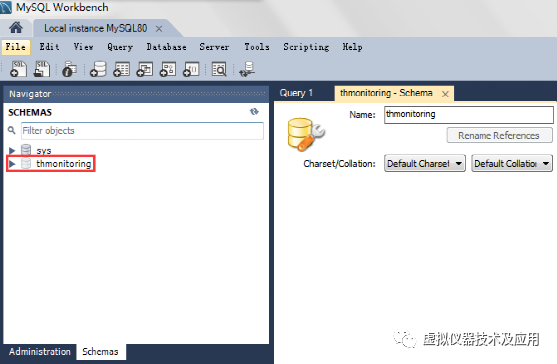Reconnect to DBMS toolbar icon
Screen dimensions: 557x364
pyautogui.click(x=247, y=69)
